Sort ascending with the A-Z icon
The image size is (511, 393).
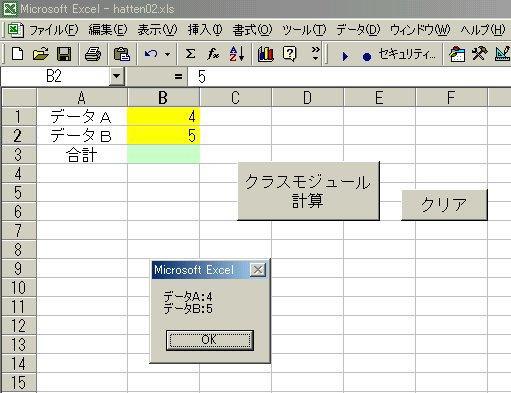[x=237, y=54]
